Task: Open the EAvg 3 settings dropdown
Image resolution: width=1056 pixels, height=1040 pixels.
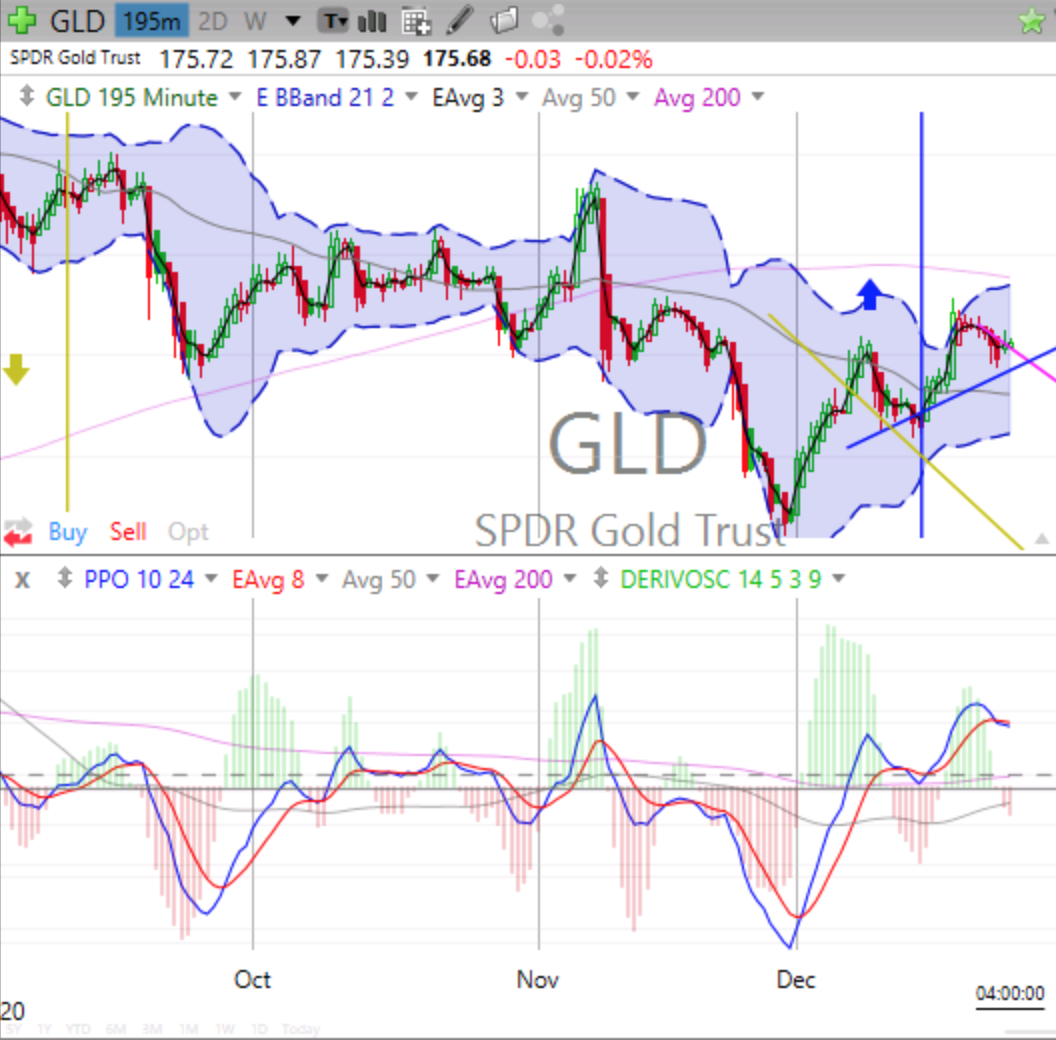Action: click(520, 97)
